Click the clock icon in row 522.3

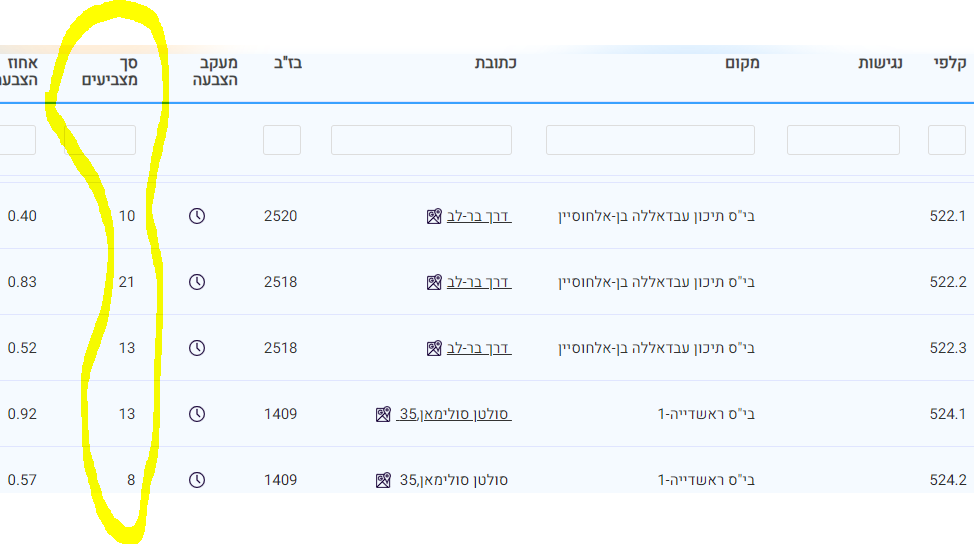click(197, 348)
